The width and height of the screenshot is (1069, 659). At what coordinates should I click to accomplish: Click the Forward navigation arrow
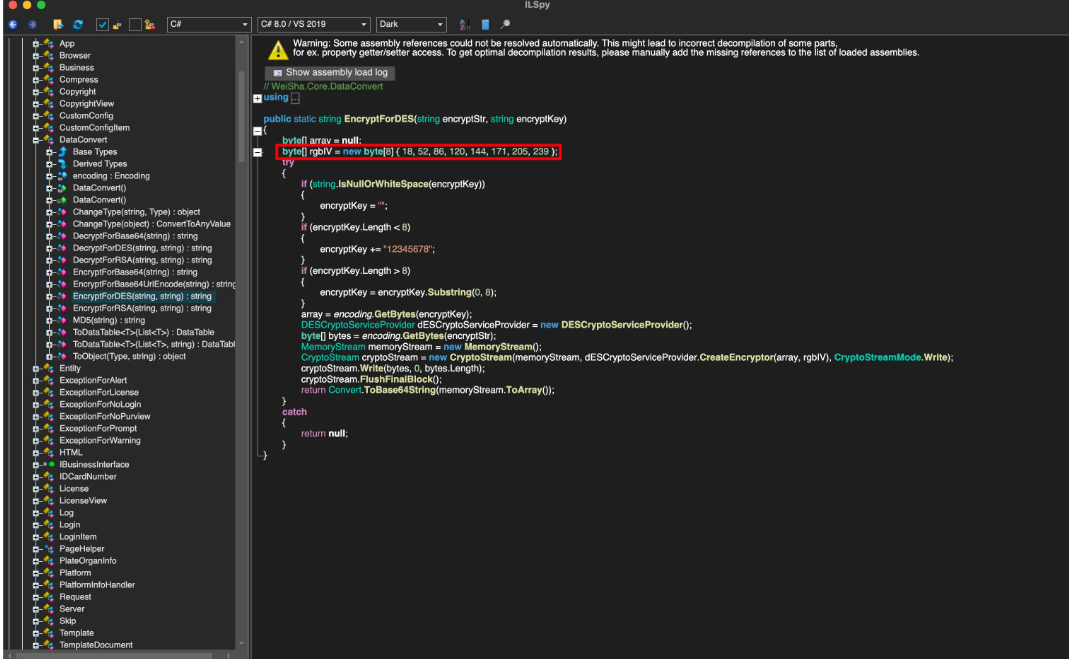point(31,24)
